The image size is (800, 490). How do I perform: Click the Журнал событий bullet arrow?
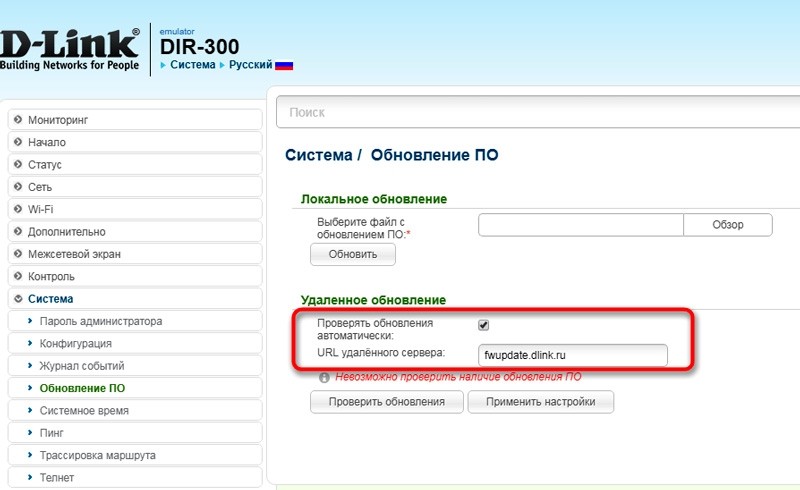[30, 365]
